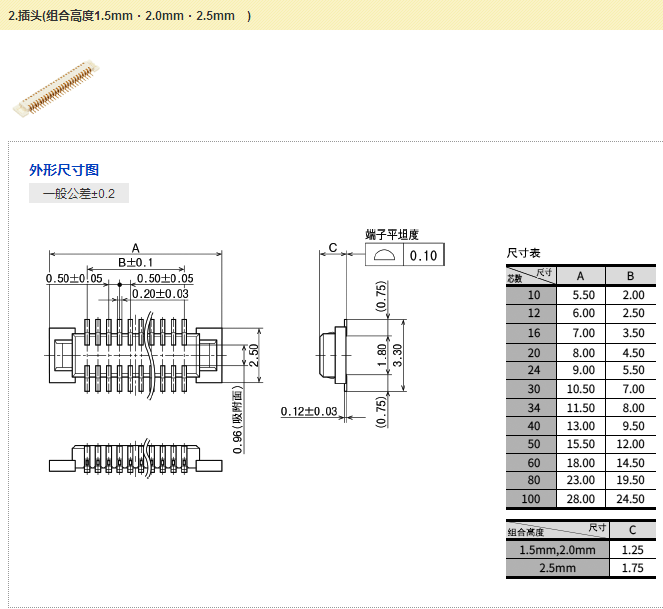The width and height of the screenshot is (663, 609).
Task: Click the top-view connector dimension drawing
Action: point(133,355)
